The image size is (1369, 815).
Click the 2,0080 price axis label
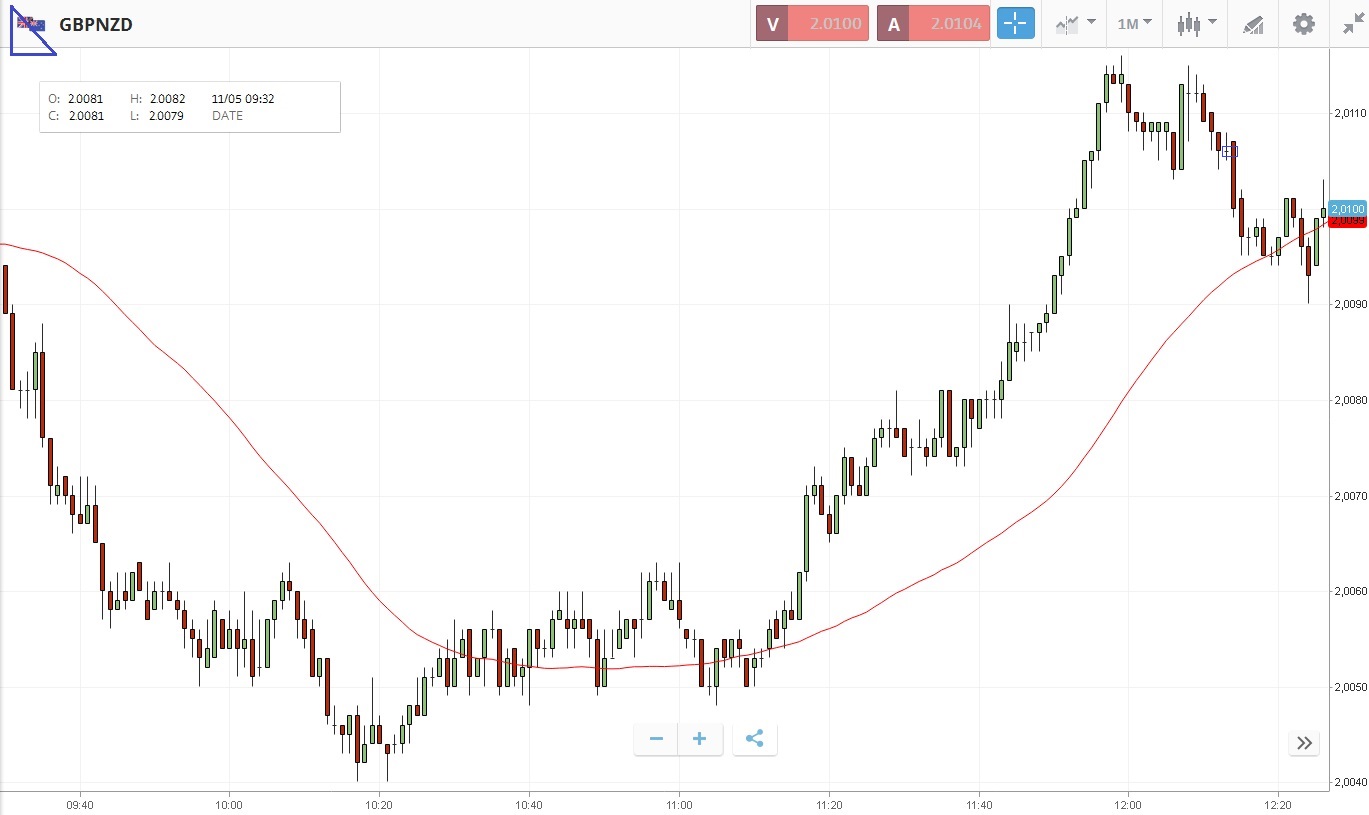(x=1350, y=400)
